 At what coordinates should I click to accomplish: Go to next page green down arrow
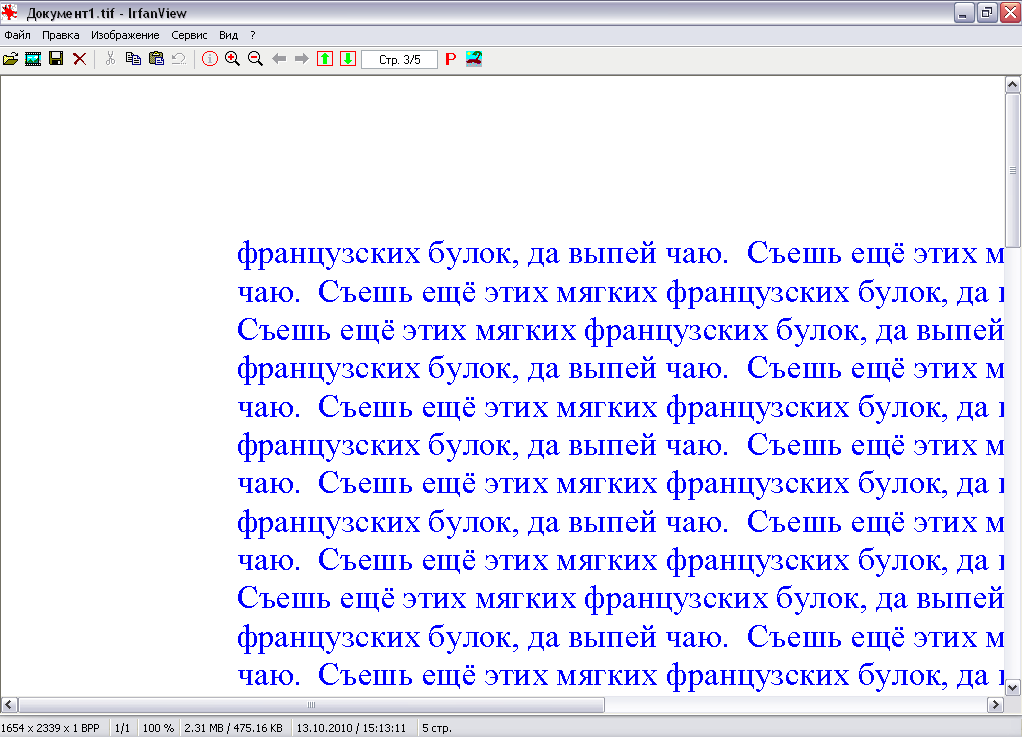[347, 60]
